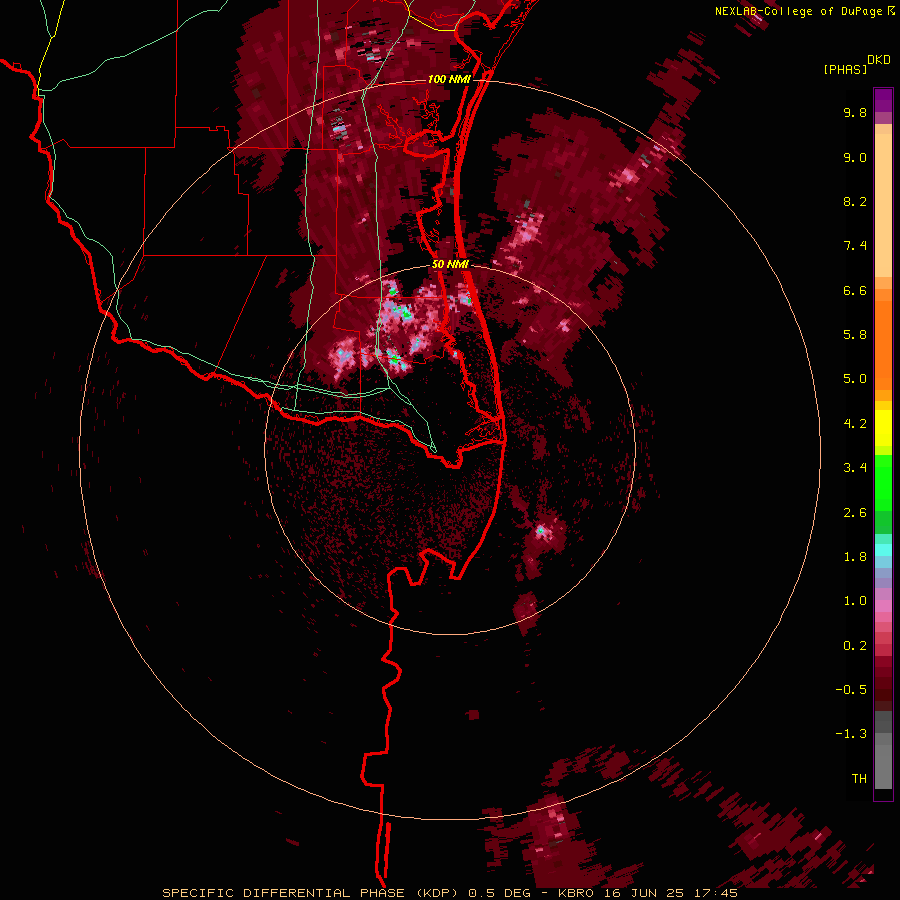The image size is (900, 900).
Task: Click the 3.4 color scale value
Action: click(855, 468)
